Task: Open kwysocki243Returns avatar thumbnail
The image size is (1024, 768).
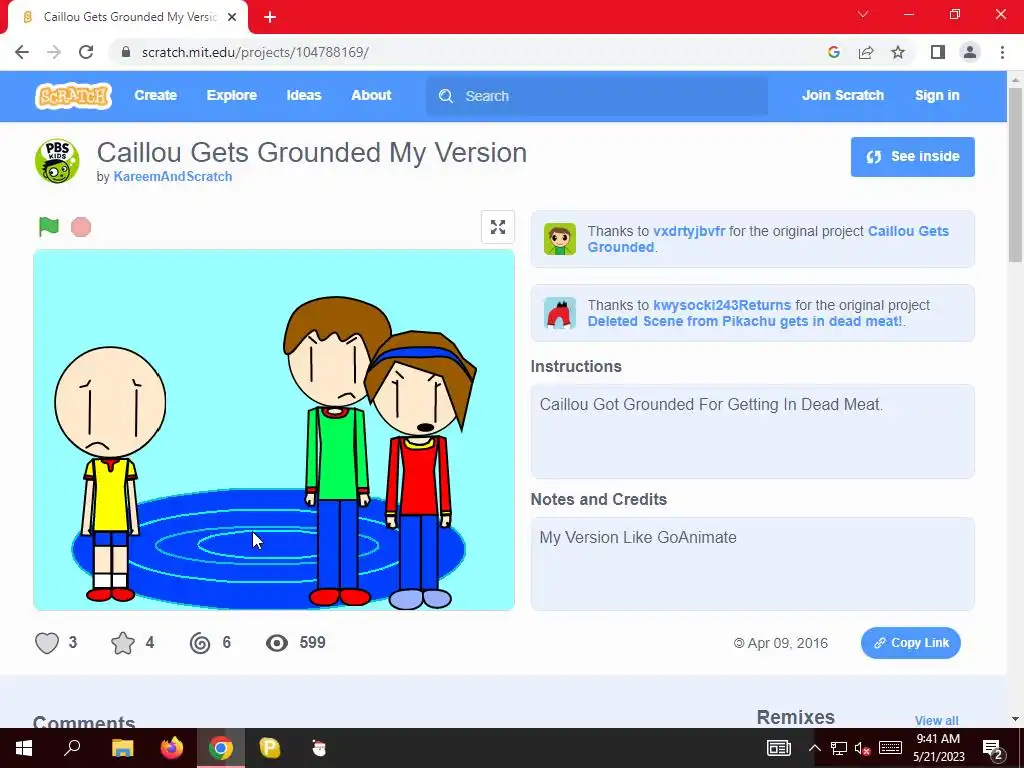Action: [560, 313]
